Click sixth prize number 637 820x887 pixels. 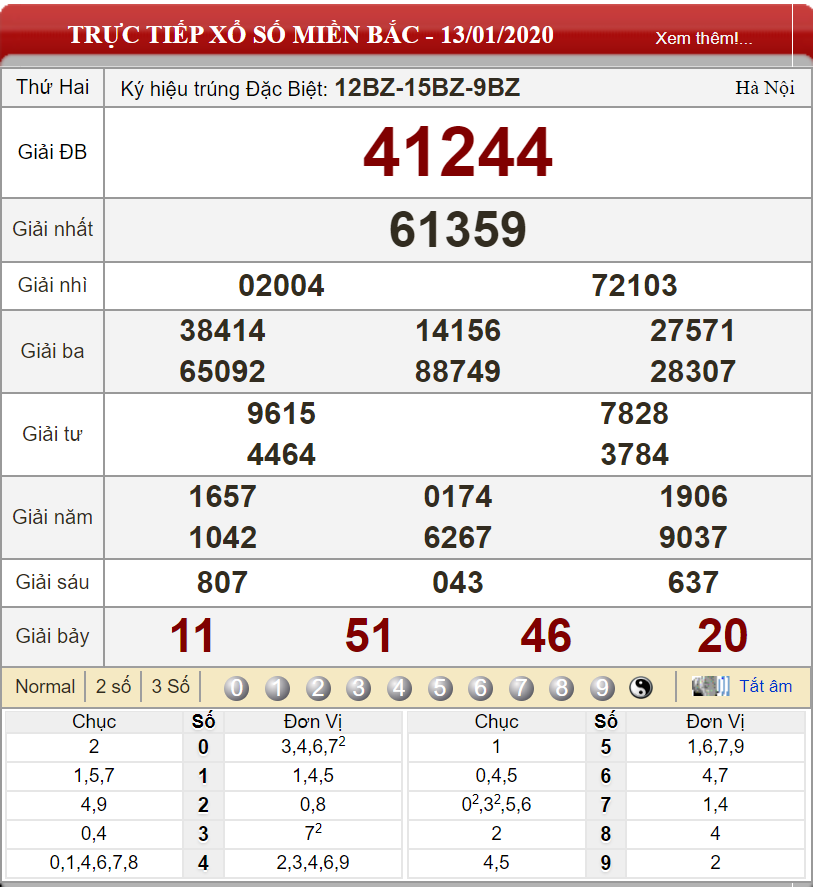click(x=693, y=583)
